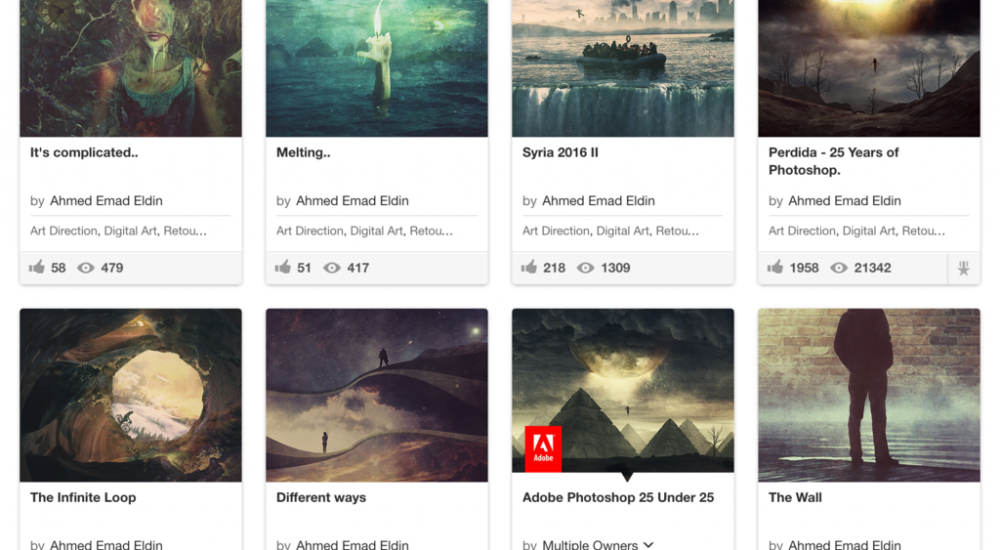Click the eye icon beside 479 views
Viewport: 1000px width, 550px height.
[85, 268]
